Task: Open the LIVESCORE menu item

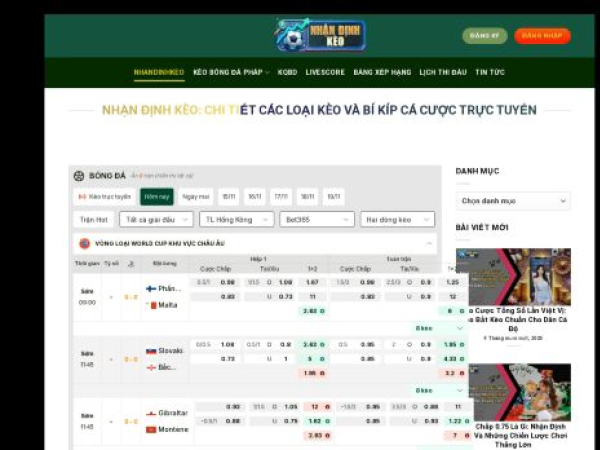Action: click(x=325, y=72)
